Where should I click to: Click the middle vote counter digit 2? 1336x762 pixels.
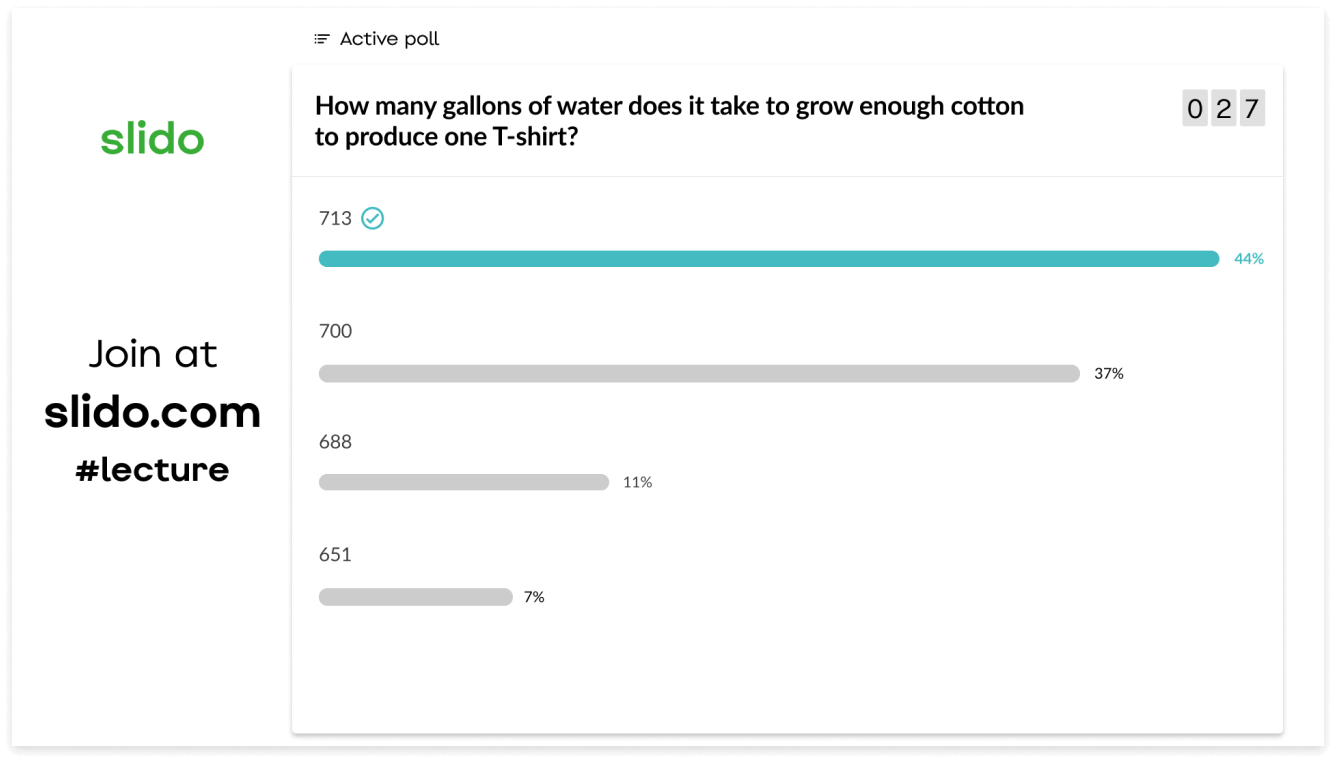coord(1223,108)
